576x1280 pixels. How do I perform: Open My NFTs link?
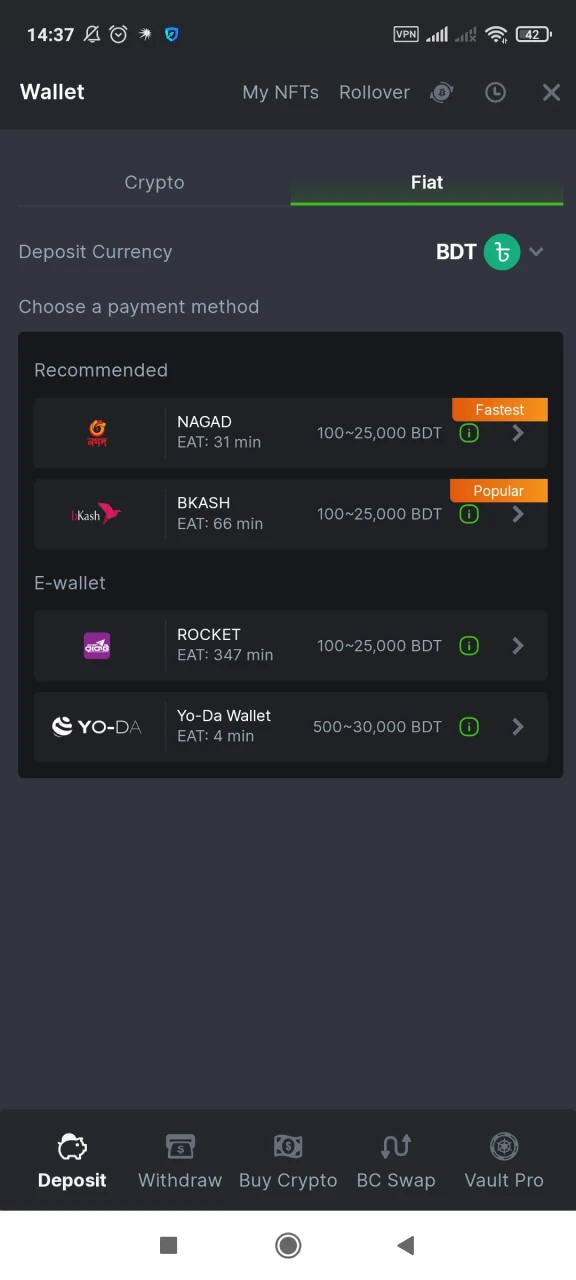[280, 92]
